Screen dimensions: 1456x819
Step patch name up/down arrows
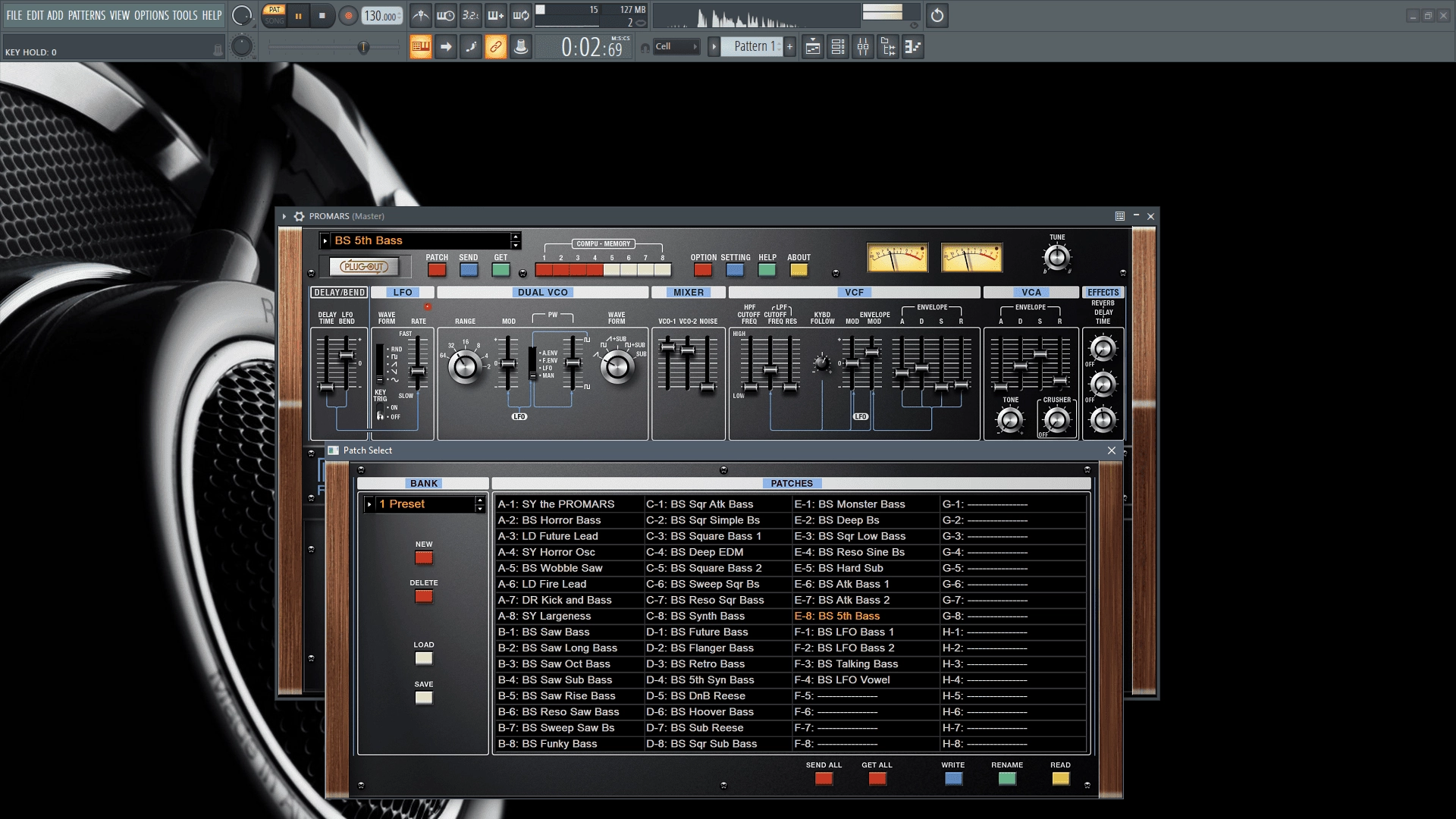pos(516,240)
